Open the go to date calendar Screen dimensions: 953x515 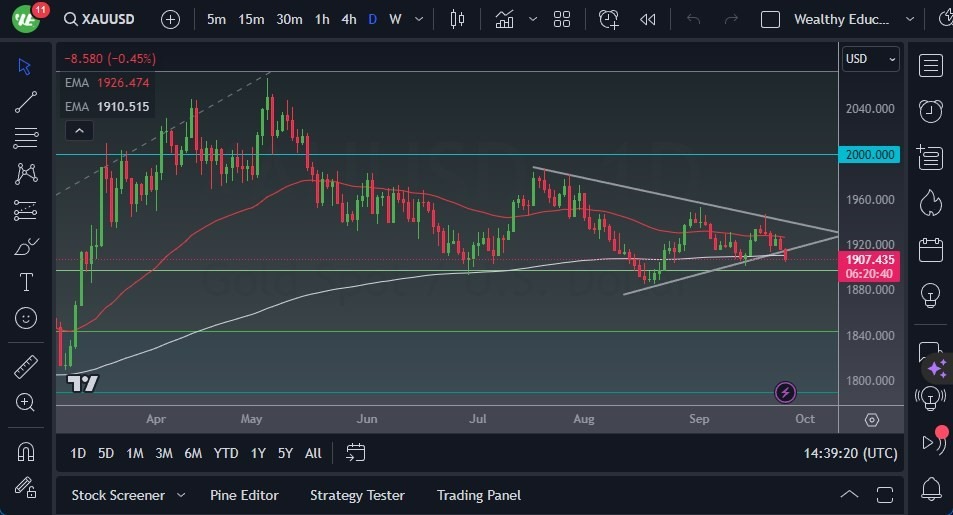pos(356,453)
